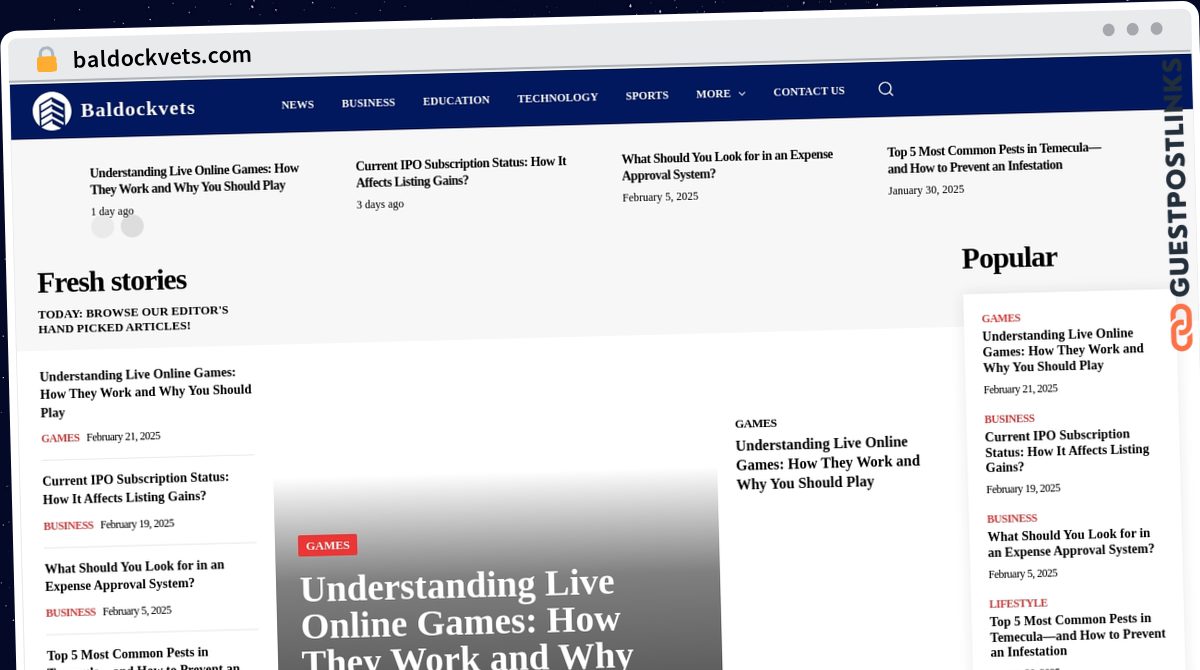Click the baldockvets.com address bar
Viewport: 1200px width, 670px height.
tap(162, 57)
